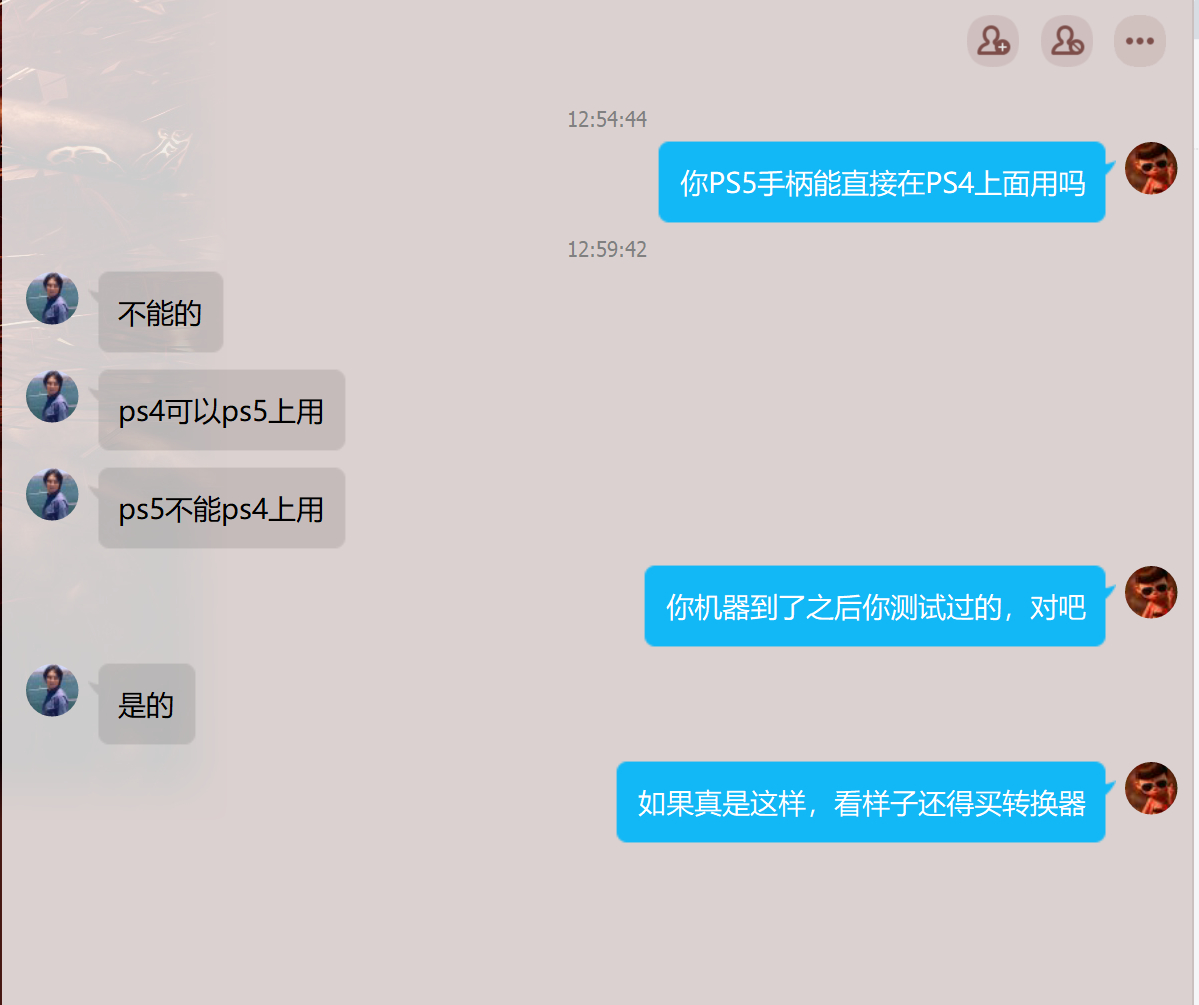The height and width of the screenshot is (1005, 1199).
Task: Click contact avatar beside ps5不能ps4上用
Action: (x=52, y=494)
